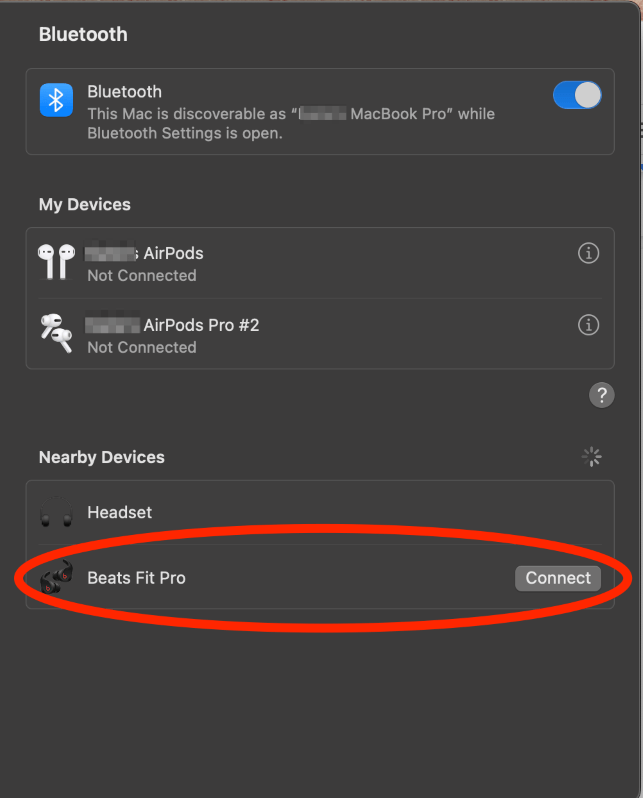Click the Nearby Devices scanning spinner
Viewport: 643px width, 798px height.
[x=592, y=457]
